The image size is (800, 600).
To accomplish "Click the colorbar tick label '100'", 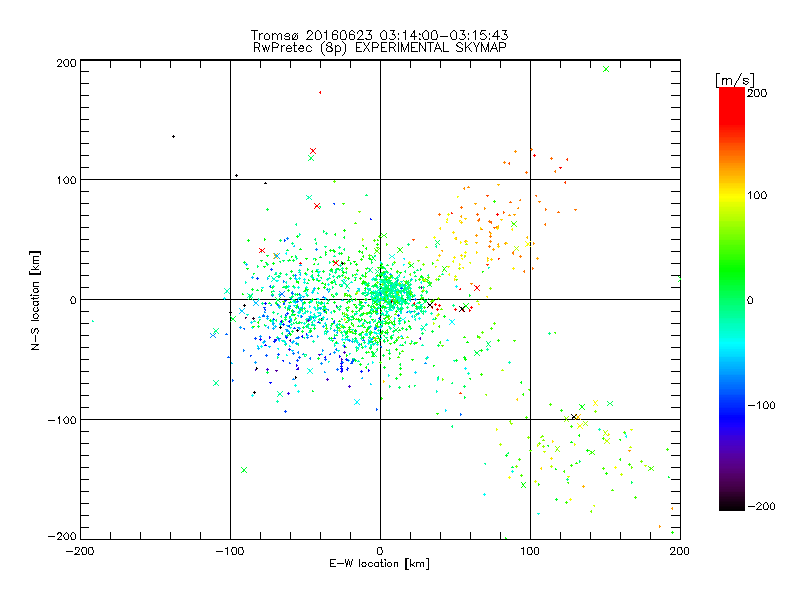I will pyautogui.click(x=757, y=195).
